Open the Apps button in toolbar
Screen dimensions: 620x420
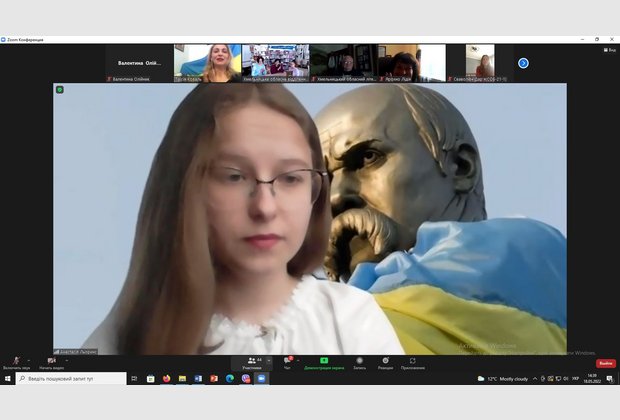click(412, 362)
